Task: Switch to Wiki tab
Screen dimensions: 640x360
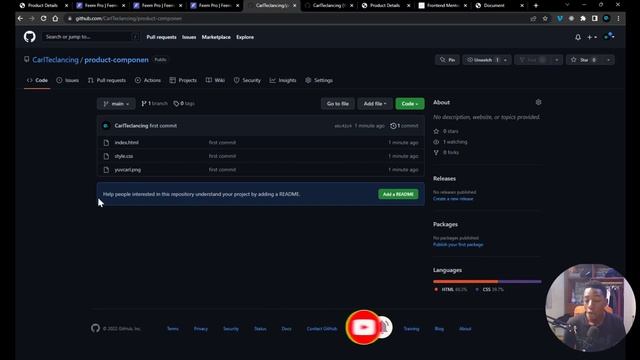Action: 215,80
